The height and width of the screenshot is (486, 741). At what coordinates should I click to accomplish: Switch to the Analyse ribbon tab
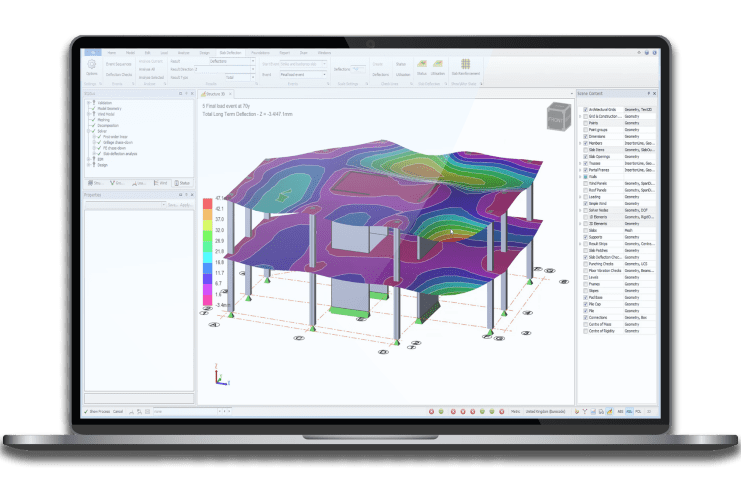[184, 51]
